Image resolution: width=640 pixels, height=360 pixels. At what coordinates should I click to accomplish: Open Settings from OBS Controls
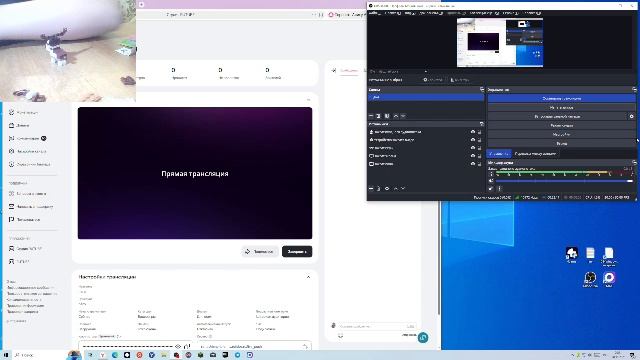click(562, 134)
